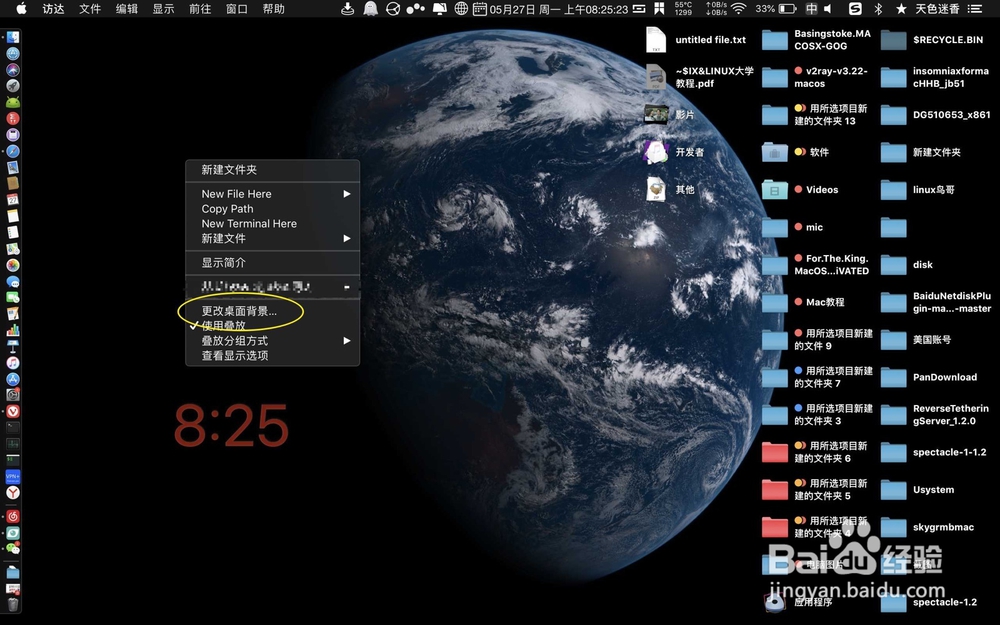This screenshot has width=1000, height=625.
Task: Open Numbers bar chart icon in Dock
Action: [x=13, y=330]
